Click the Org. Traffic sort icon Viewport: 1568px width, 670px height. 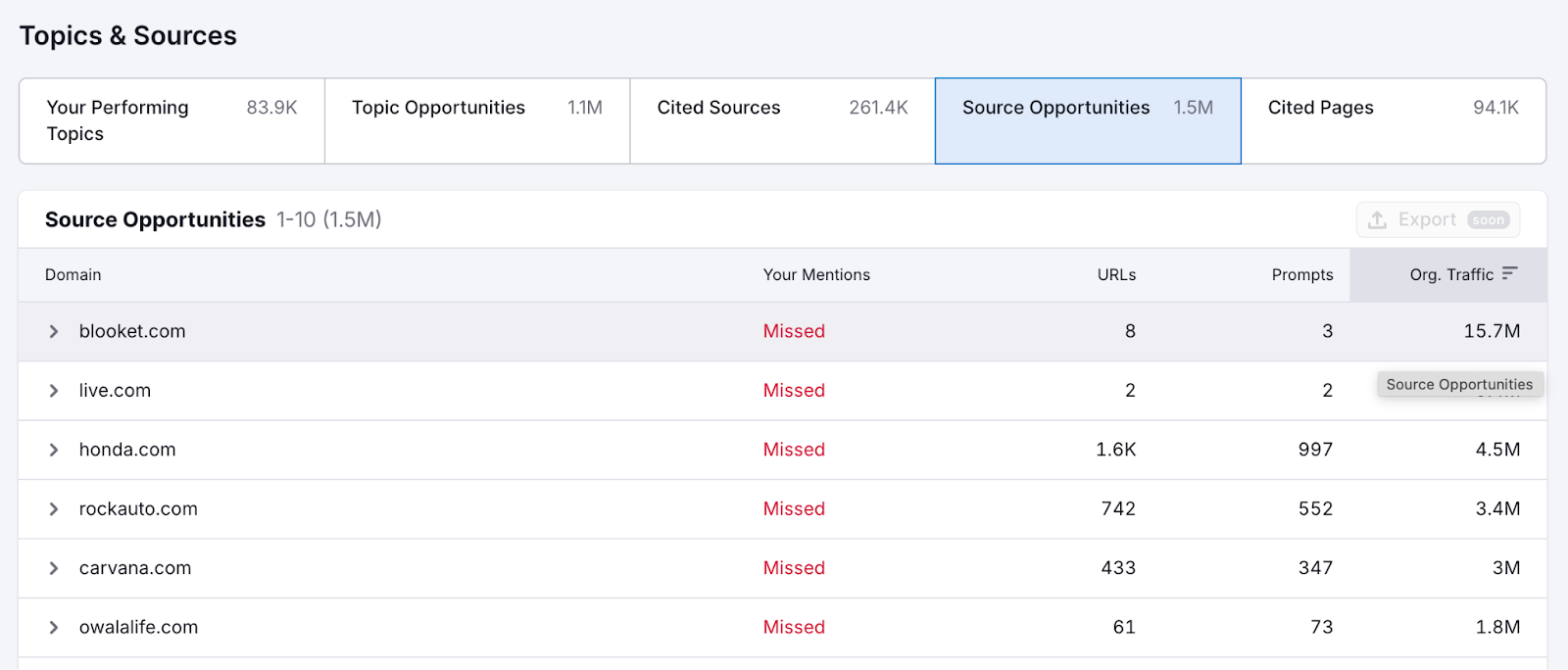tap(1509, 273)
